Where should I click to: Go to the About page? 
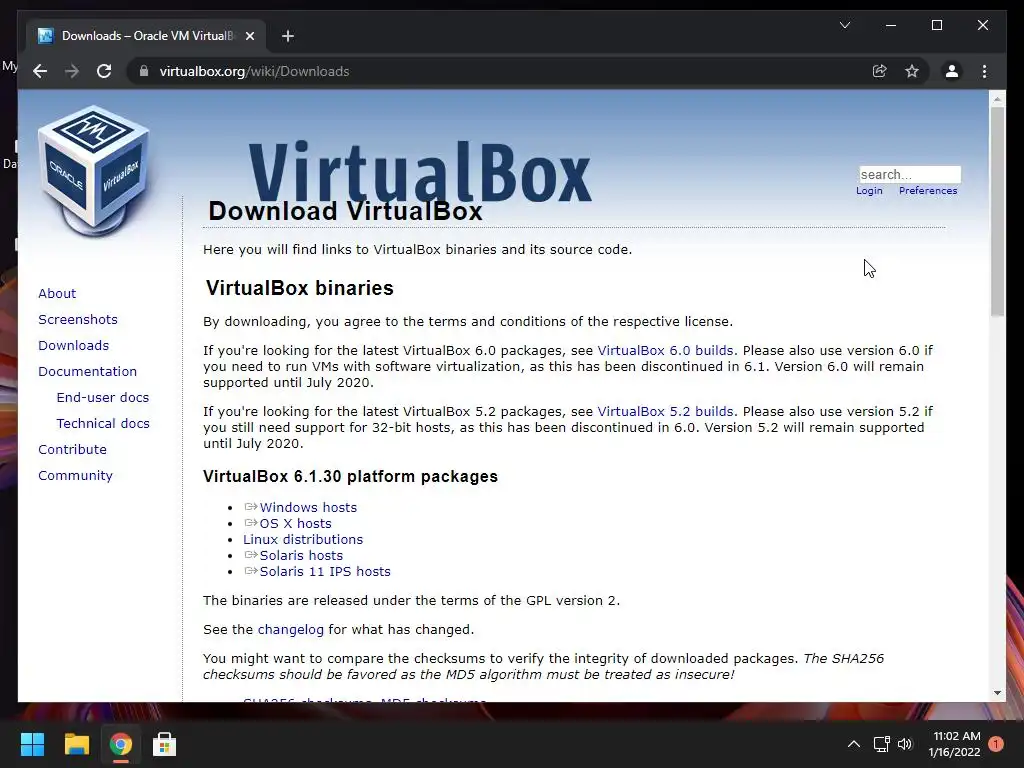(57, 293)
